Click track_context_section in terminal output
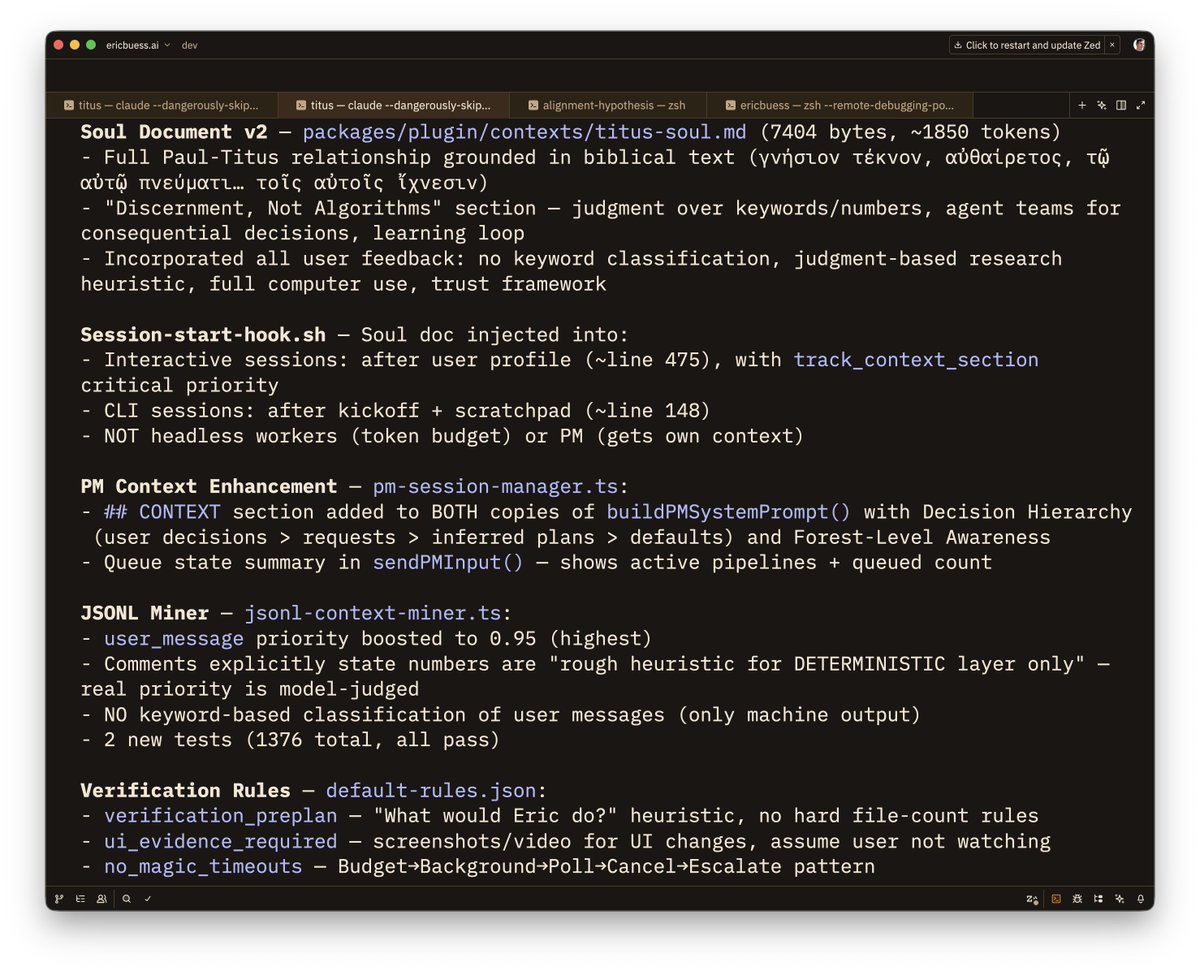The width and height of the screenshot is (1200, 971). (916, 359)
